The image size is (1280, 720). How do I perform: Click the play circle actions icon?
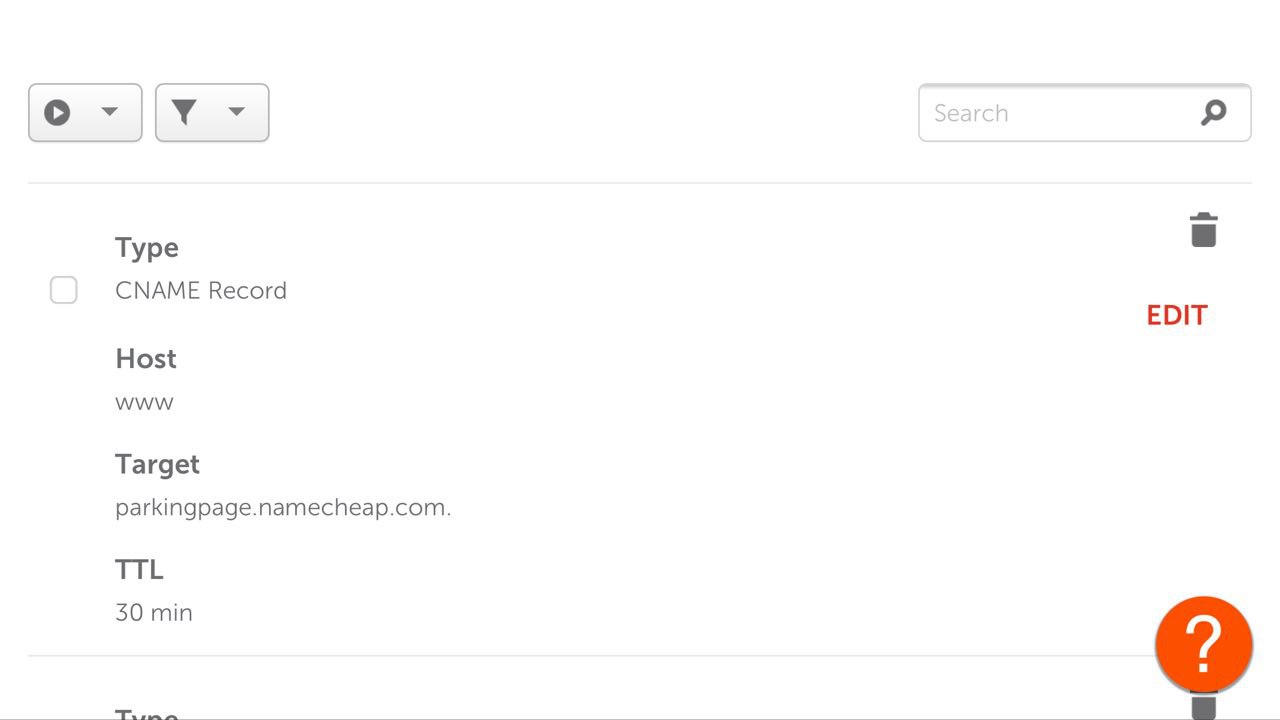click(57, 112)
